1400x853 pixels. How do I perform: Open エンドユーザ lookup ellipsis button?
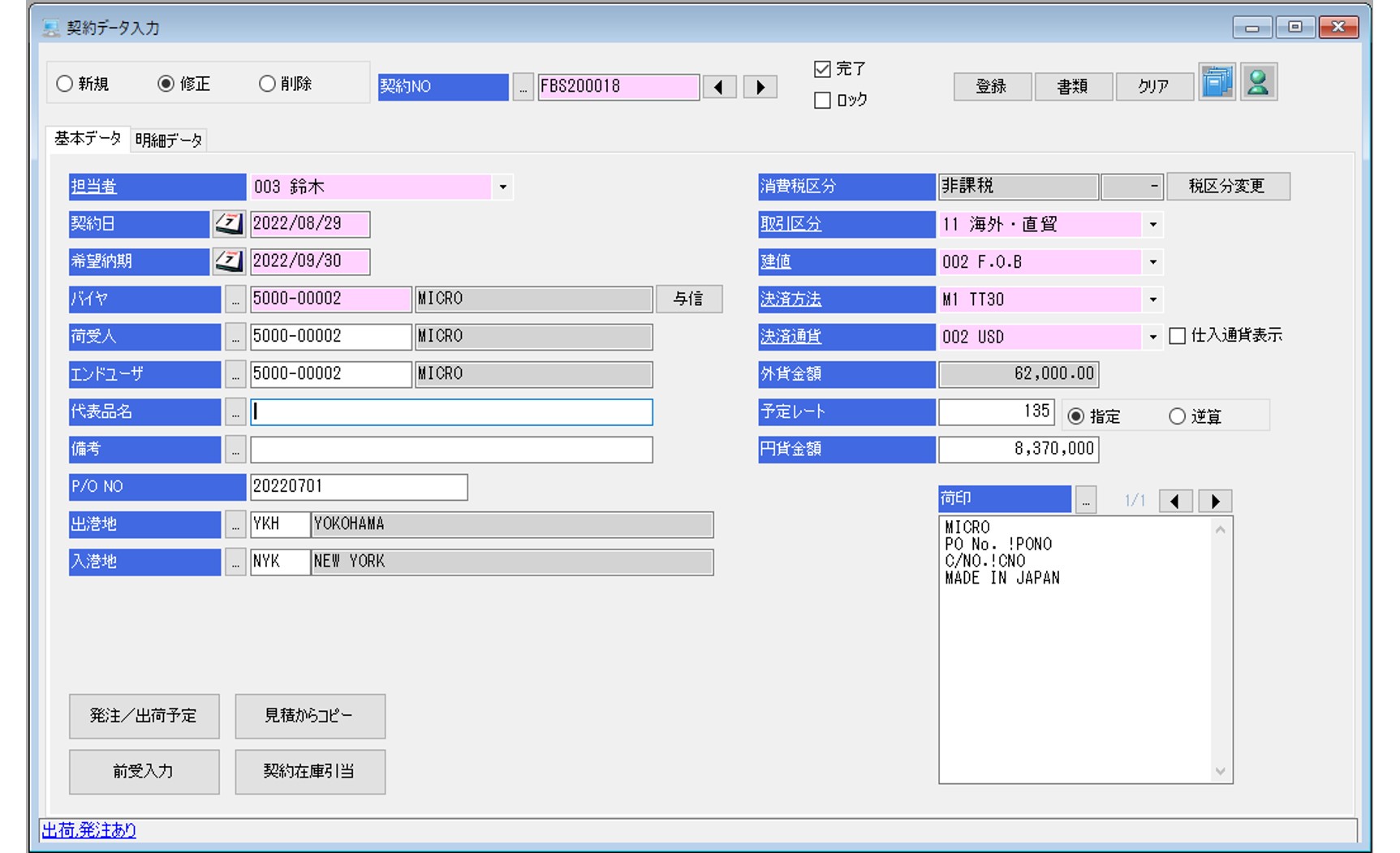[x=235, y=374]
